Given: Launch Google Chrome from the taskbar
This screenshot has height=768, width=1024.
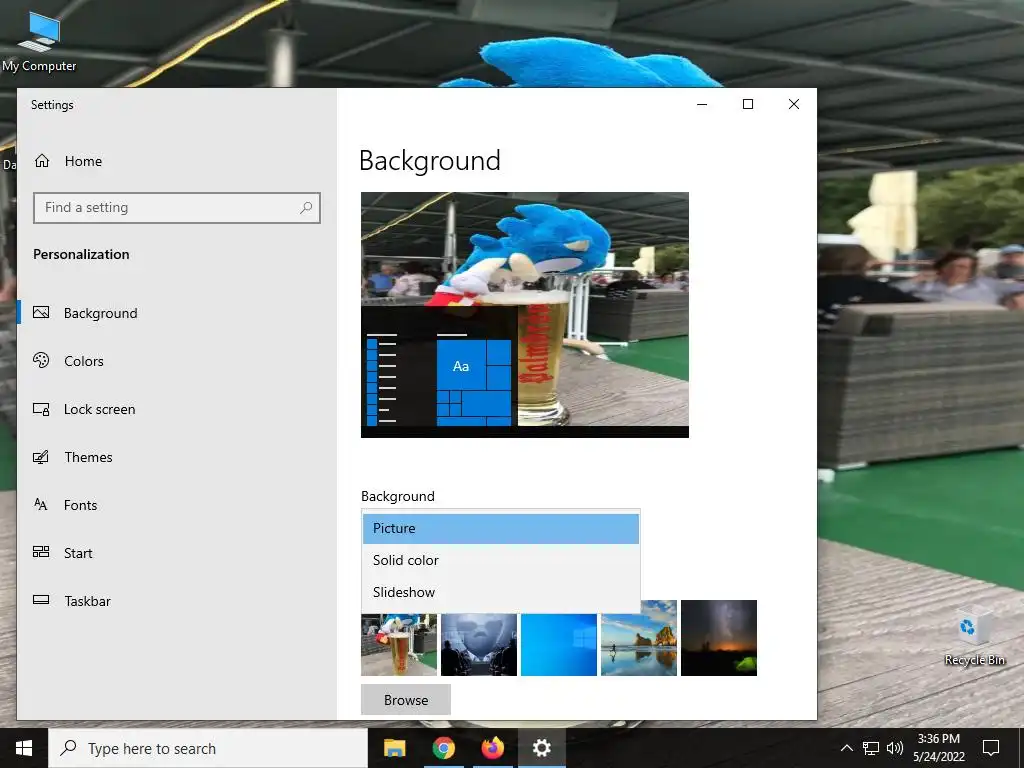Looking at the screenshot, I should [x=443, y=748].
